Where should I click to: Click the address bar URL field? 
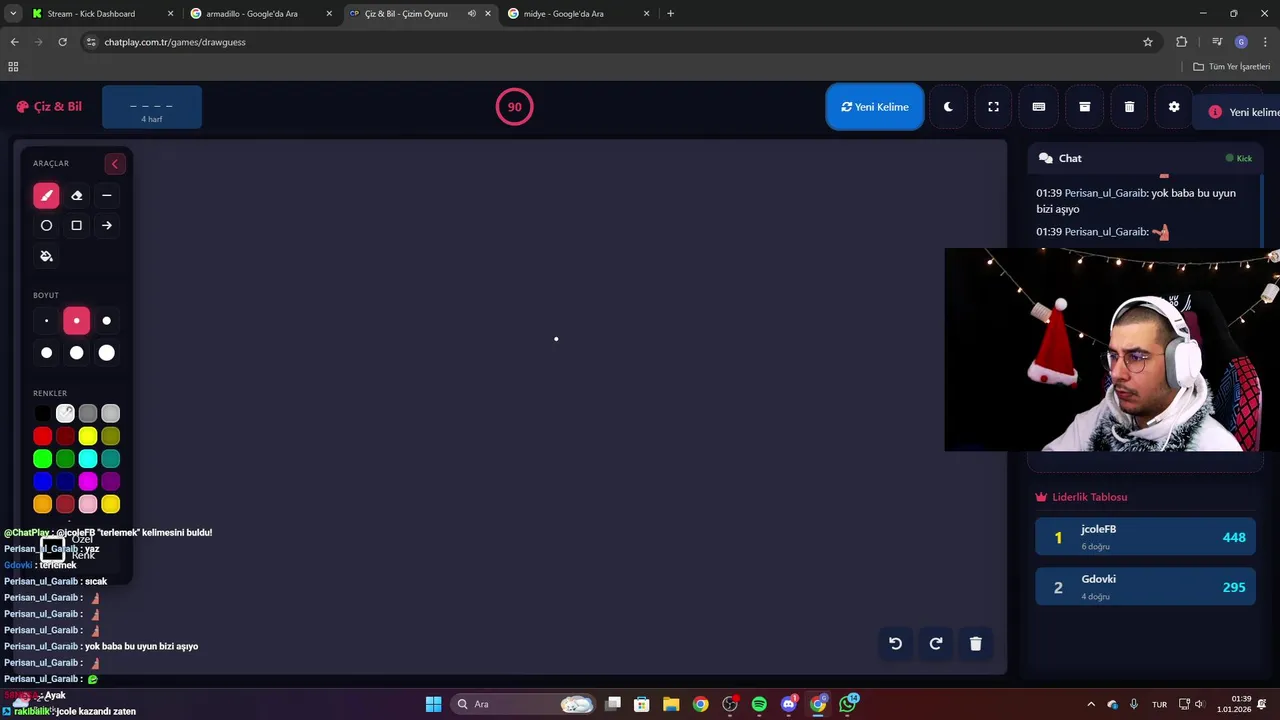coord(620,42)
